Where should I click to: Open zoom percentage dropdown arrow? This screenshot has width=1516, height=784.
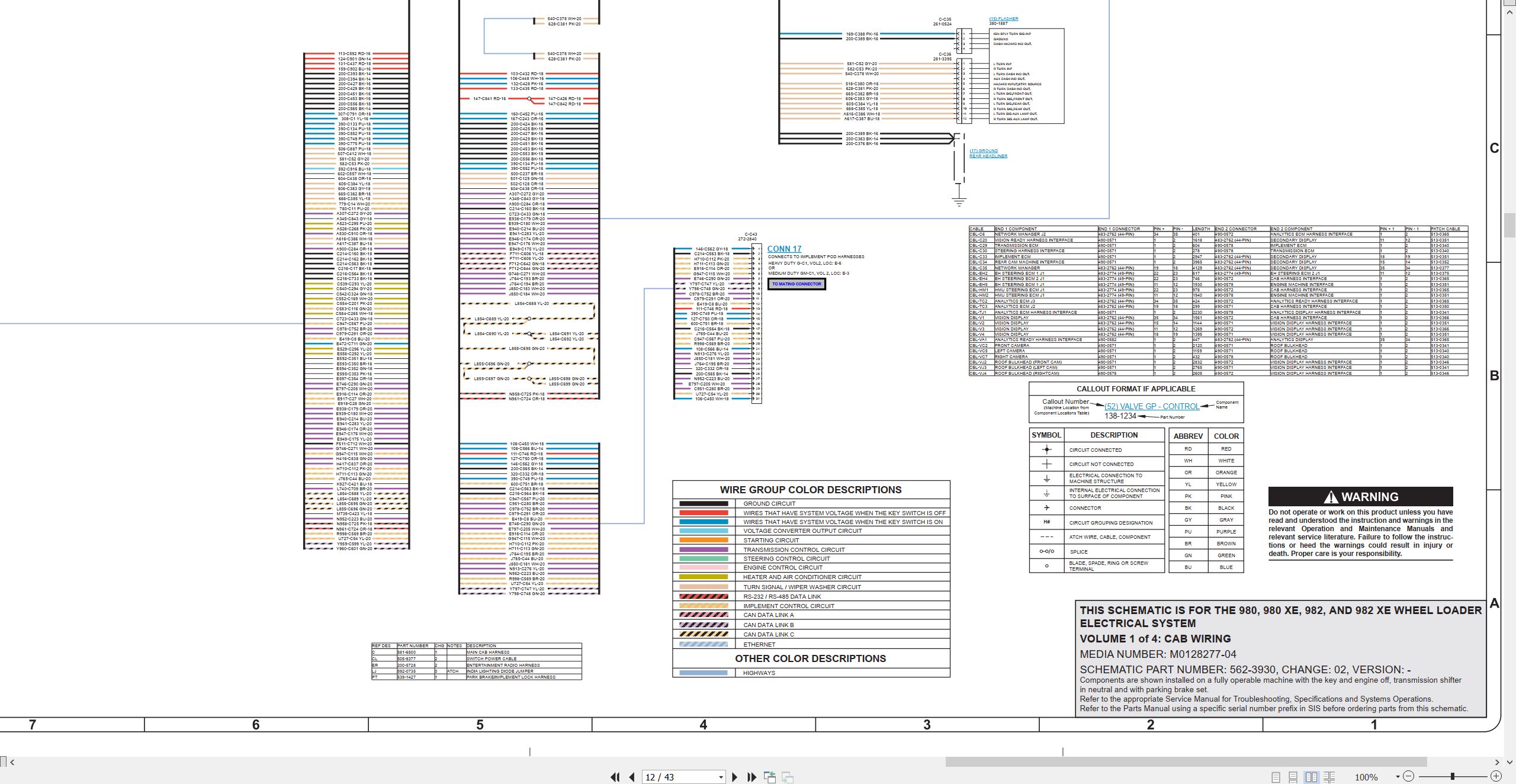(x=1398, y=777)
